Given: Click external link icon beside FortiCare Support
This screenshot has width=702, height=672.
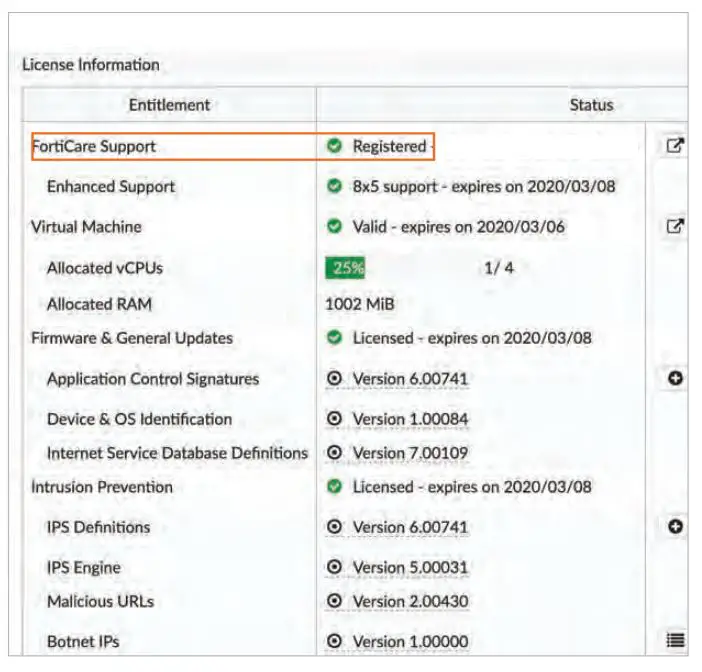Looking at the screenshot, I should [x=675, y=146].
